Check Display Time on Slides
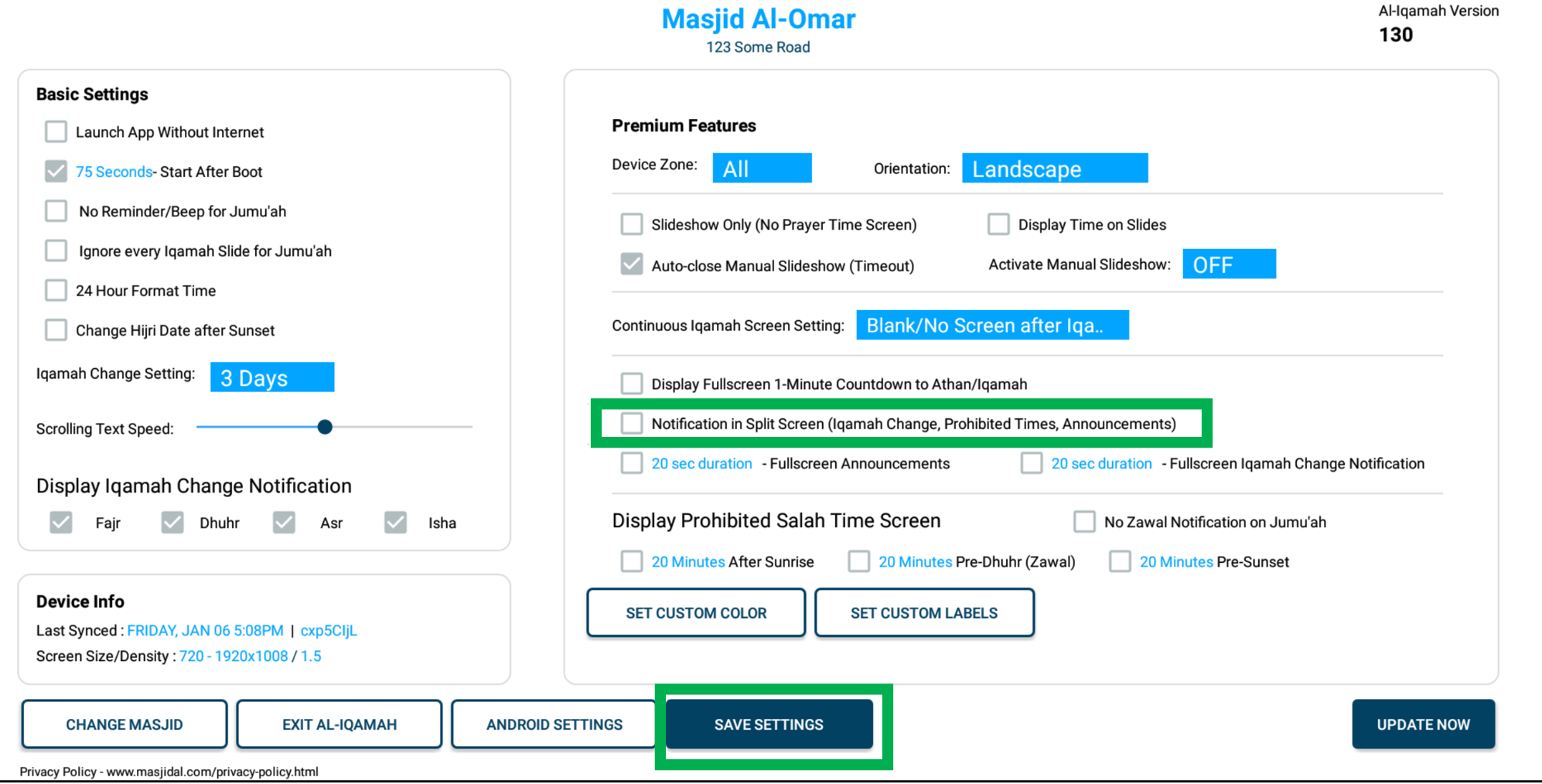 coord(998,224)
